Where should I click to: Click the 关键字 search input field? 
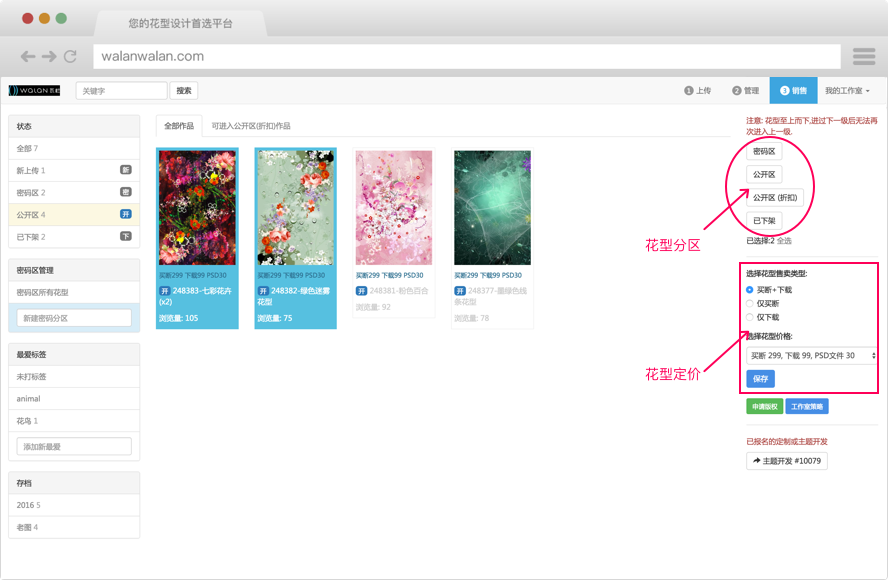[121, 91]
